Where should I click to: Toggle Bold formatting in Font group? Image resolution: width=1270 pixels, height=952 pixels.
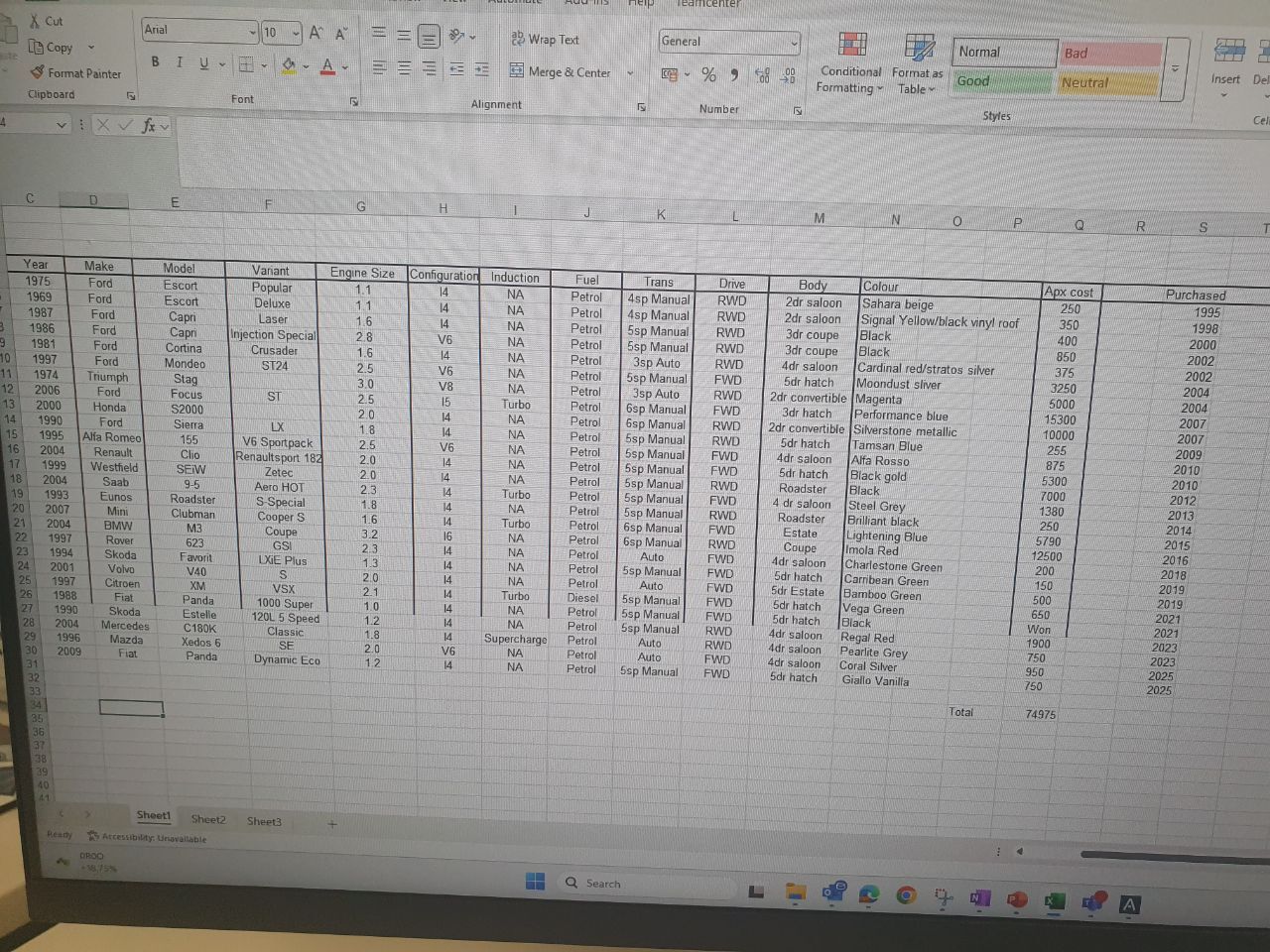tap(155, 62)
